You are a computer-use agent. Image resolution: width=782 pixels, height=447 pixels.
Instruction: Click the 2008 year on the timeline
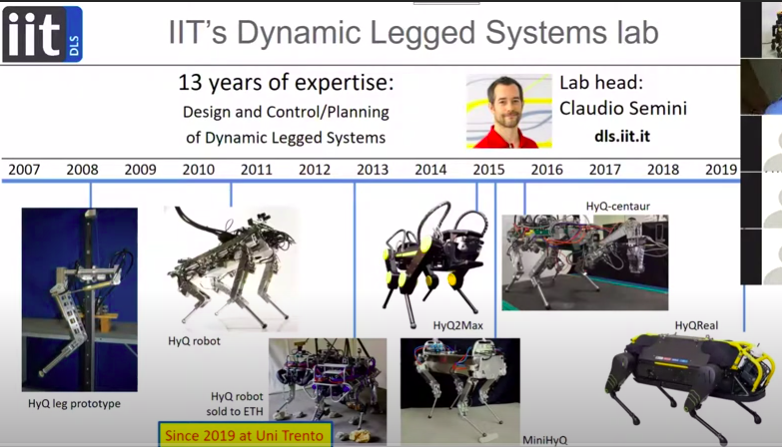click(x=82, y=170)
